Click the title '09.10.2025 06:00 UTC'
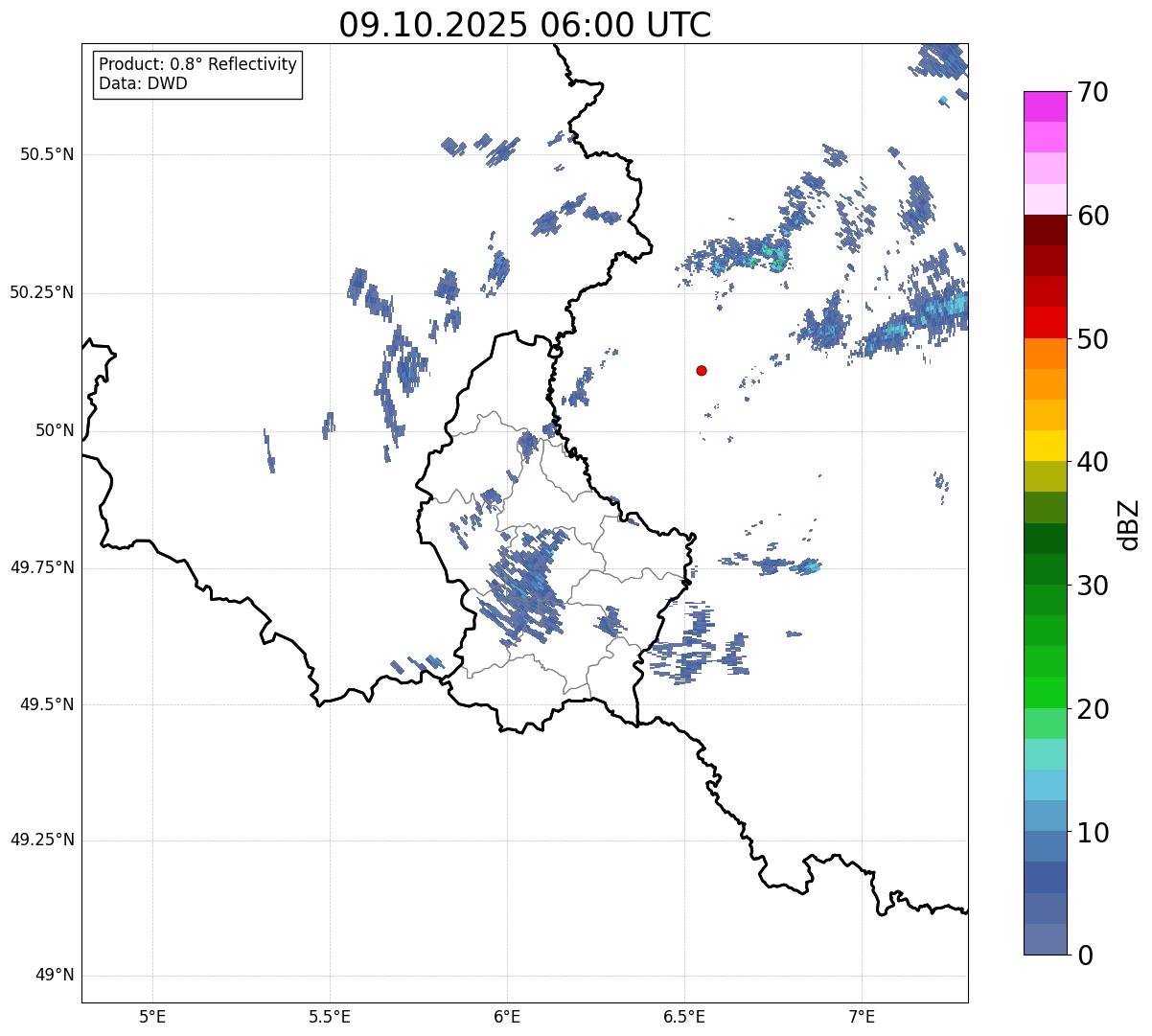Screen dimensions: 1152x1036 [525, 25]
